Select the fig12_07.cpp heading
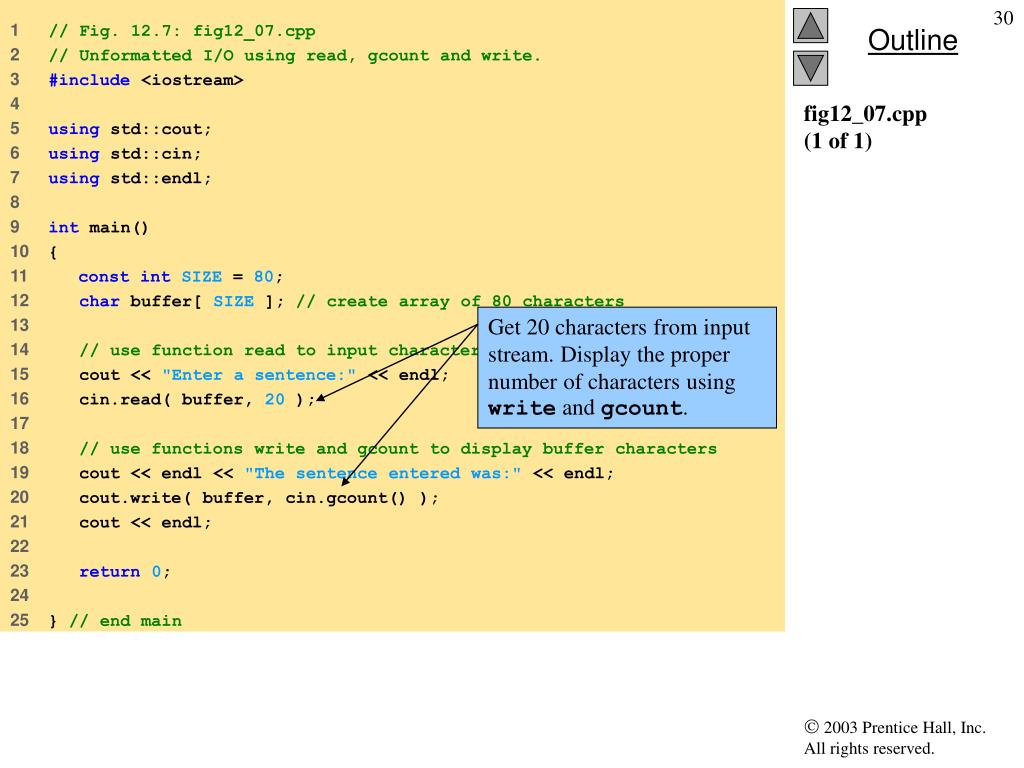Viewport: 1024px width, 768px height. 865,114
